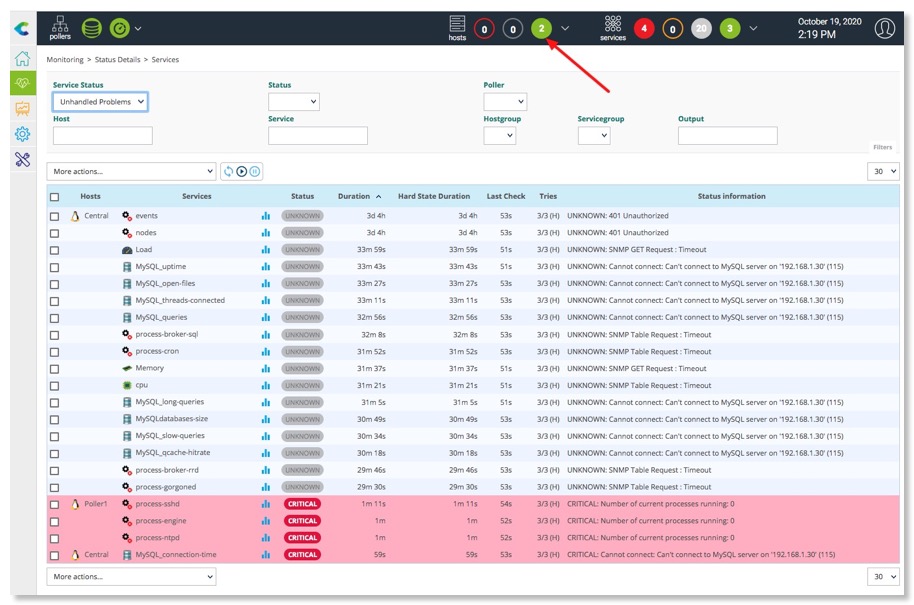This screenshot has height=605, width=914.
Task: Click into the Host filter text field
Action: 102,136
